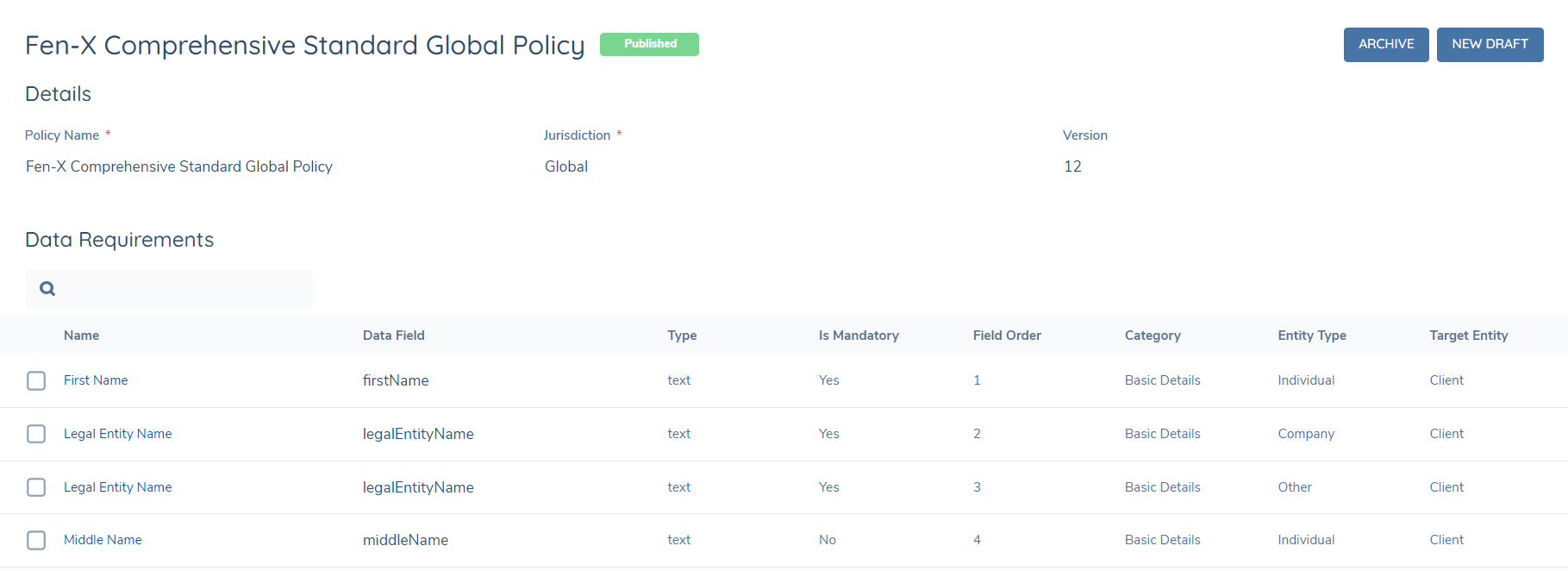Image resolution: width=1568 pixels, height=571 pixels.
Task: Create a new draft with NEW DRAFT
Action: pyautogui.click(x=1489, y=45)
